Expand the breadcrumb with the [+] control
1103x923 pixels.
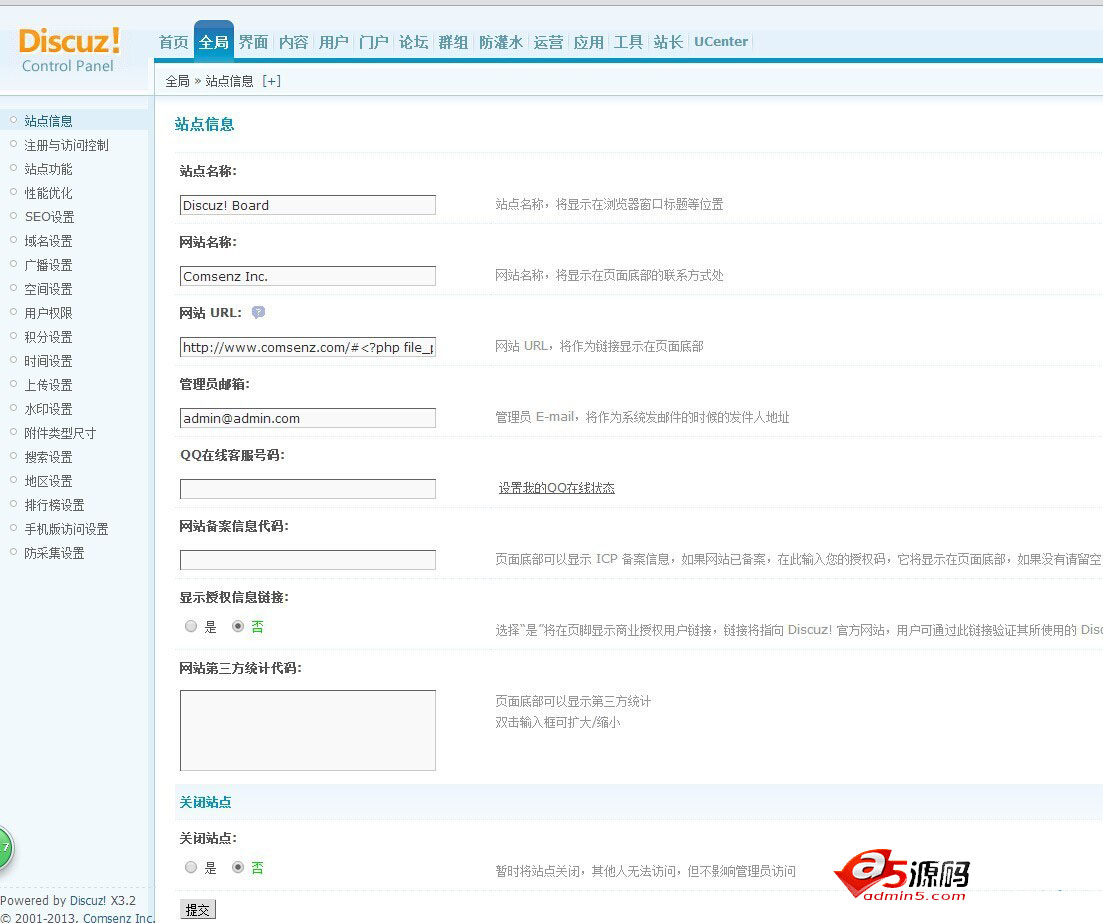(271, 80)
